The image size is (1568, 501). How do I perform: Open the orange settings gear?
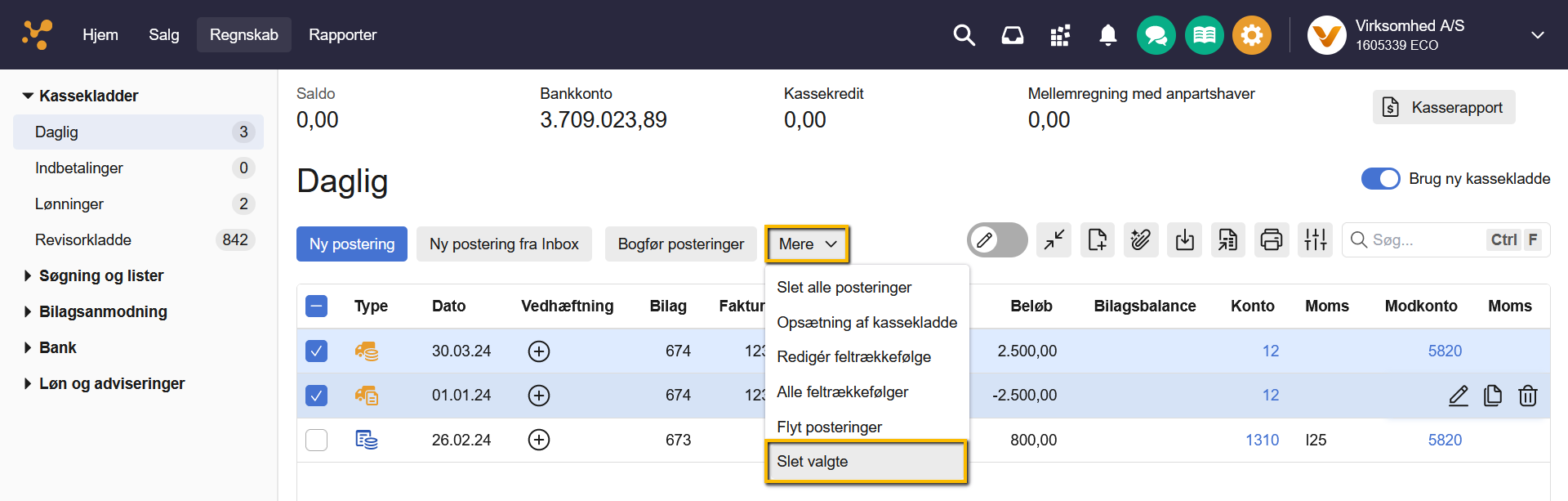[1251, 35]
